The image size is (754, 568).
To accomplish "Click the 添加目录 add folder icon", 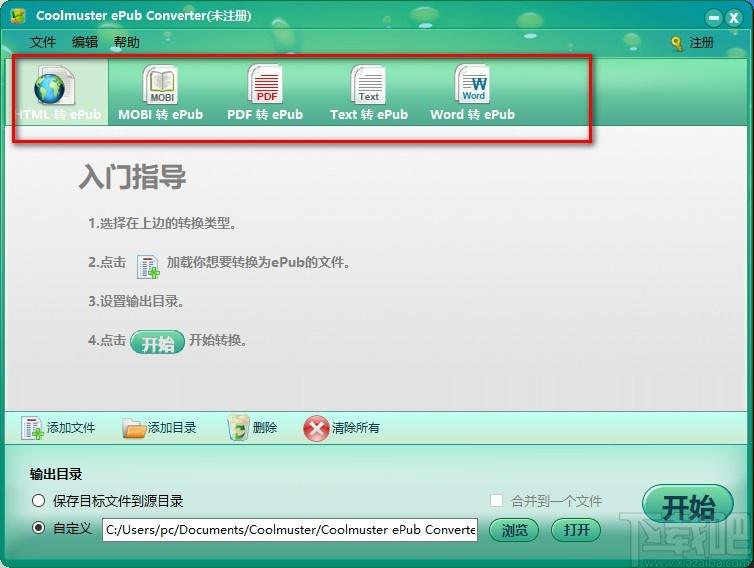I will coord(134,428).
